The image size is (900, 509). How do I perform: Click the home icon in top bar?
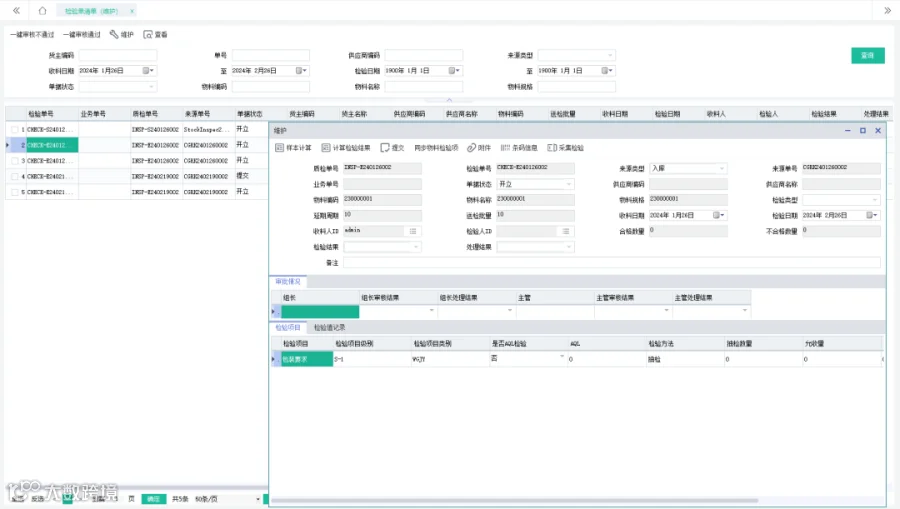42,10
